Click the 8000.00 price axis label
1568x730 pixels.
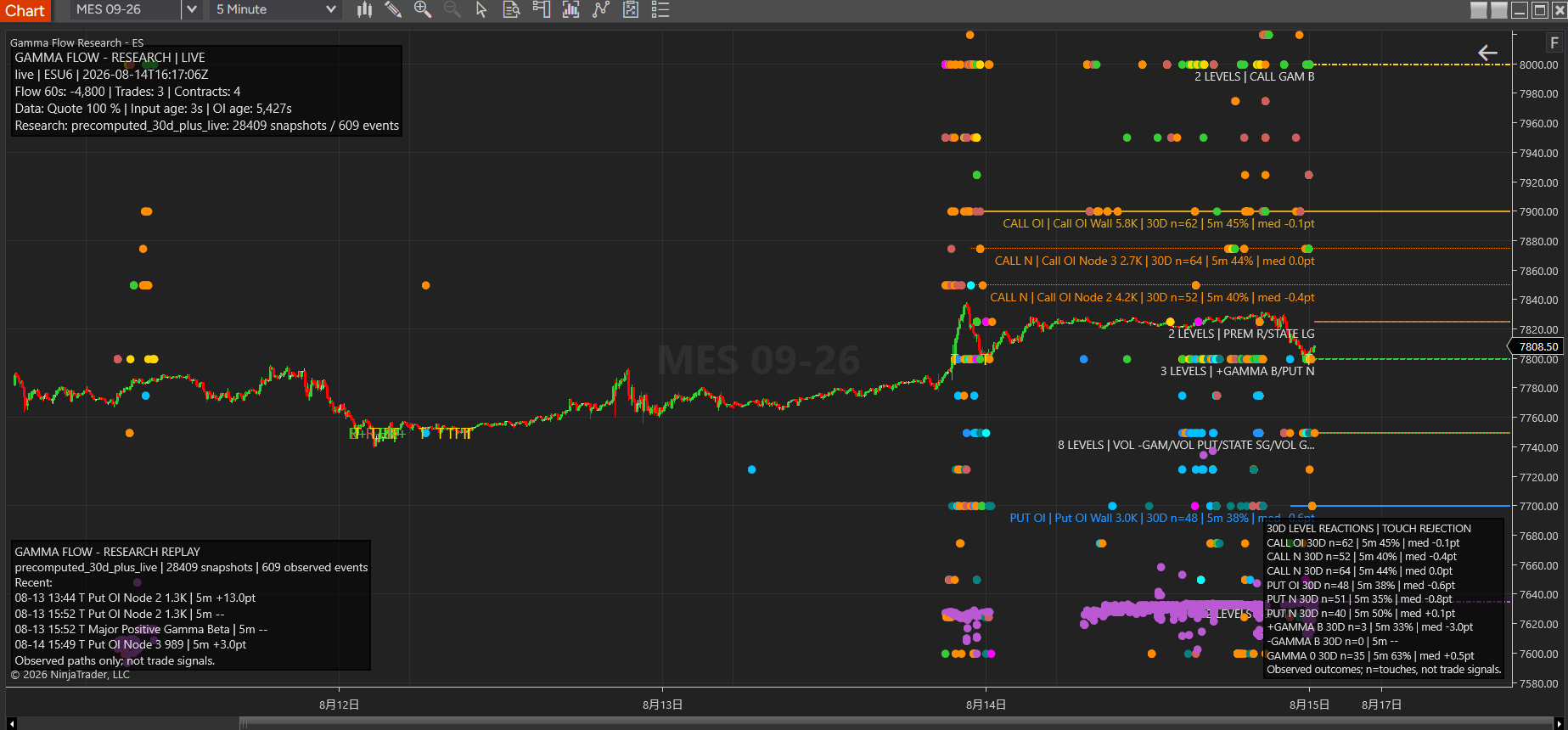(1538, 65)
